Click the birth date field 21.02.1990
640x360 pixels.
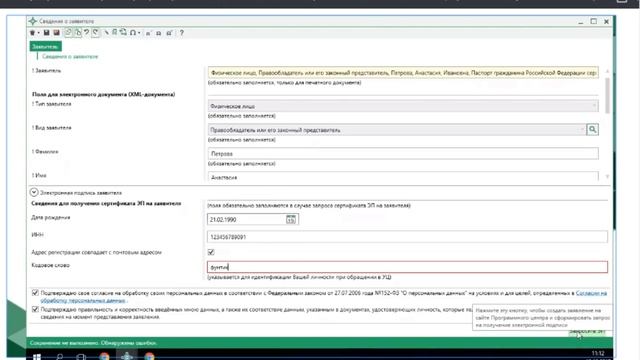(x=246, y=219)
